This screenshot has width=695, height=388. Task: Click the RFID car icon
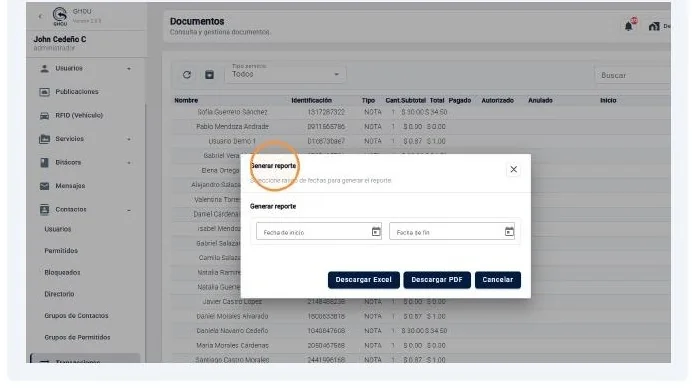[44, 115]
